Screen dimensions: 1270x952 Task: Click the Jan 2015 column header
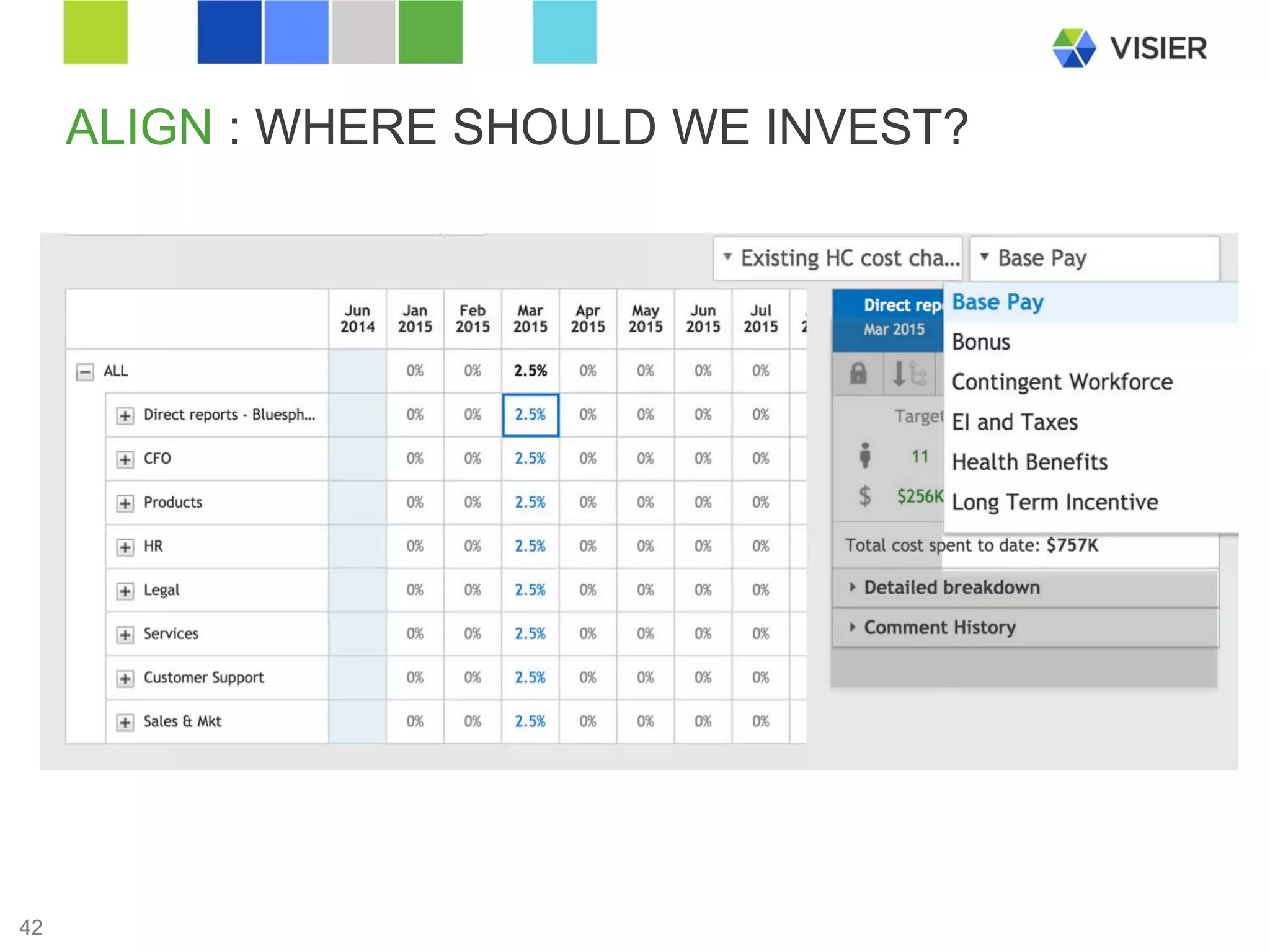(x=415, y=319)
